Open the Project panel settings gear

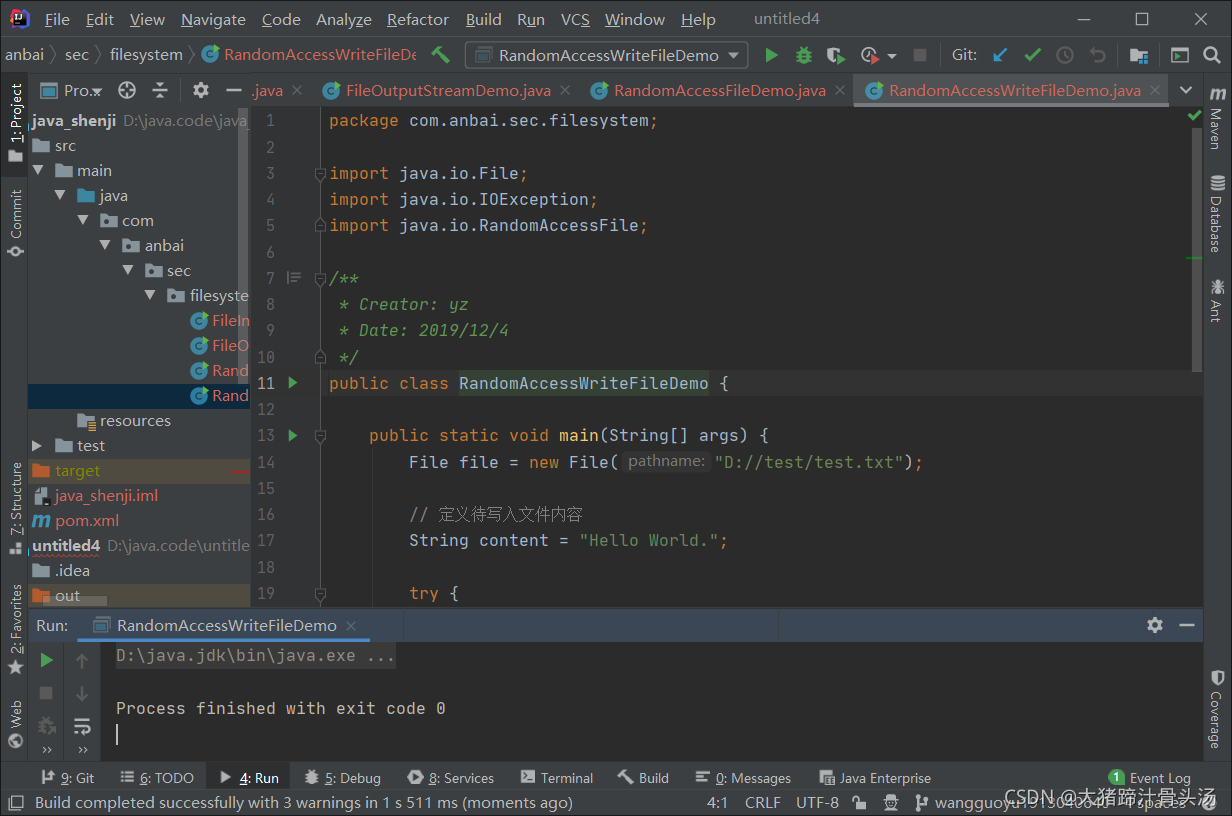coord(201,90)
